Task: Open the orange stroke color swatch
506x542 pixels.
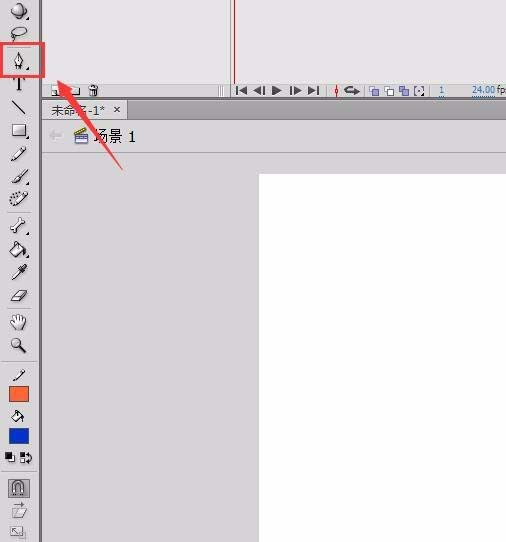Action: (x=19, y=394)
